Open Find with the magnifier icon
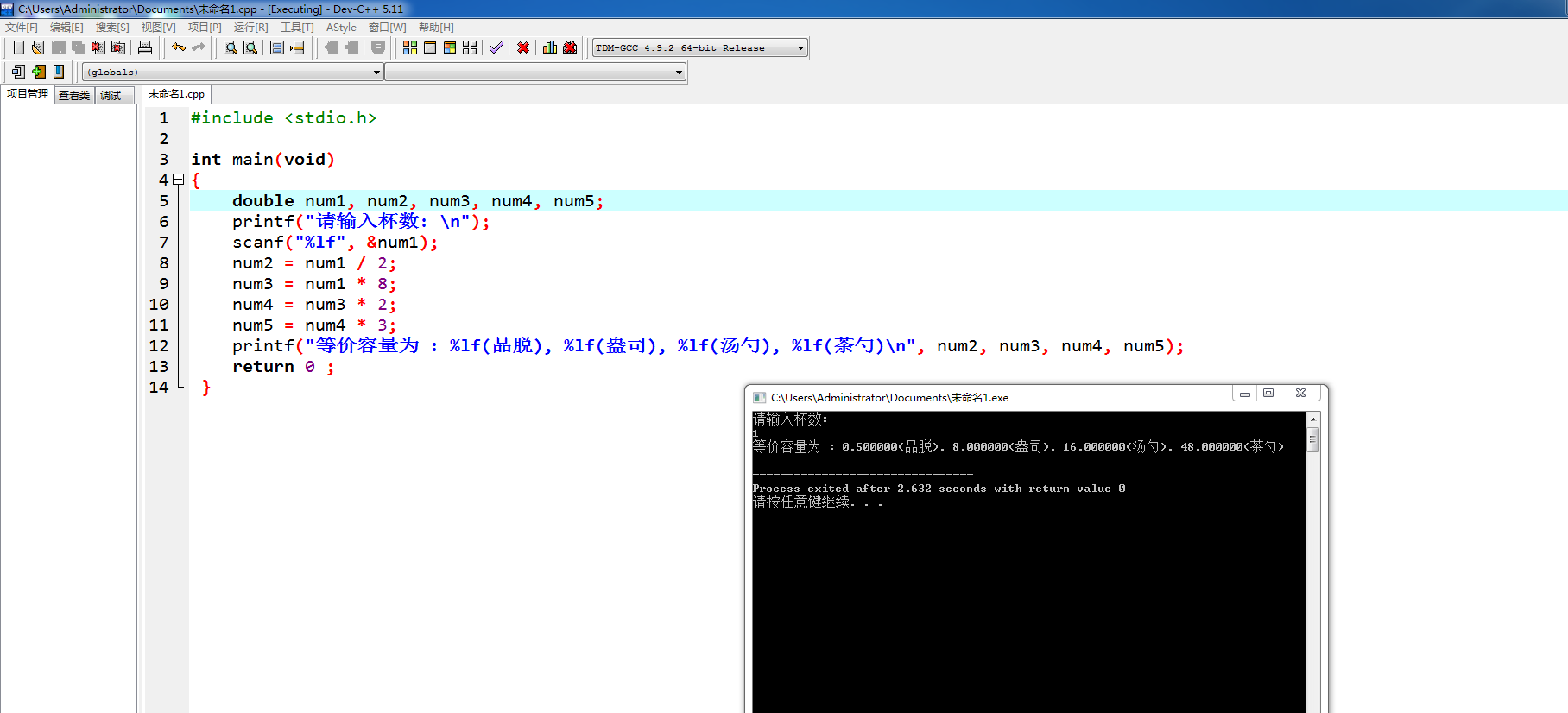 tap(231, 47)
